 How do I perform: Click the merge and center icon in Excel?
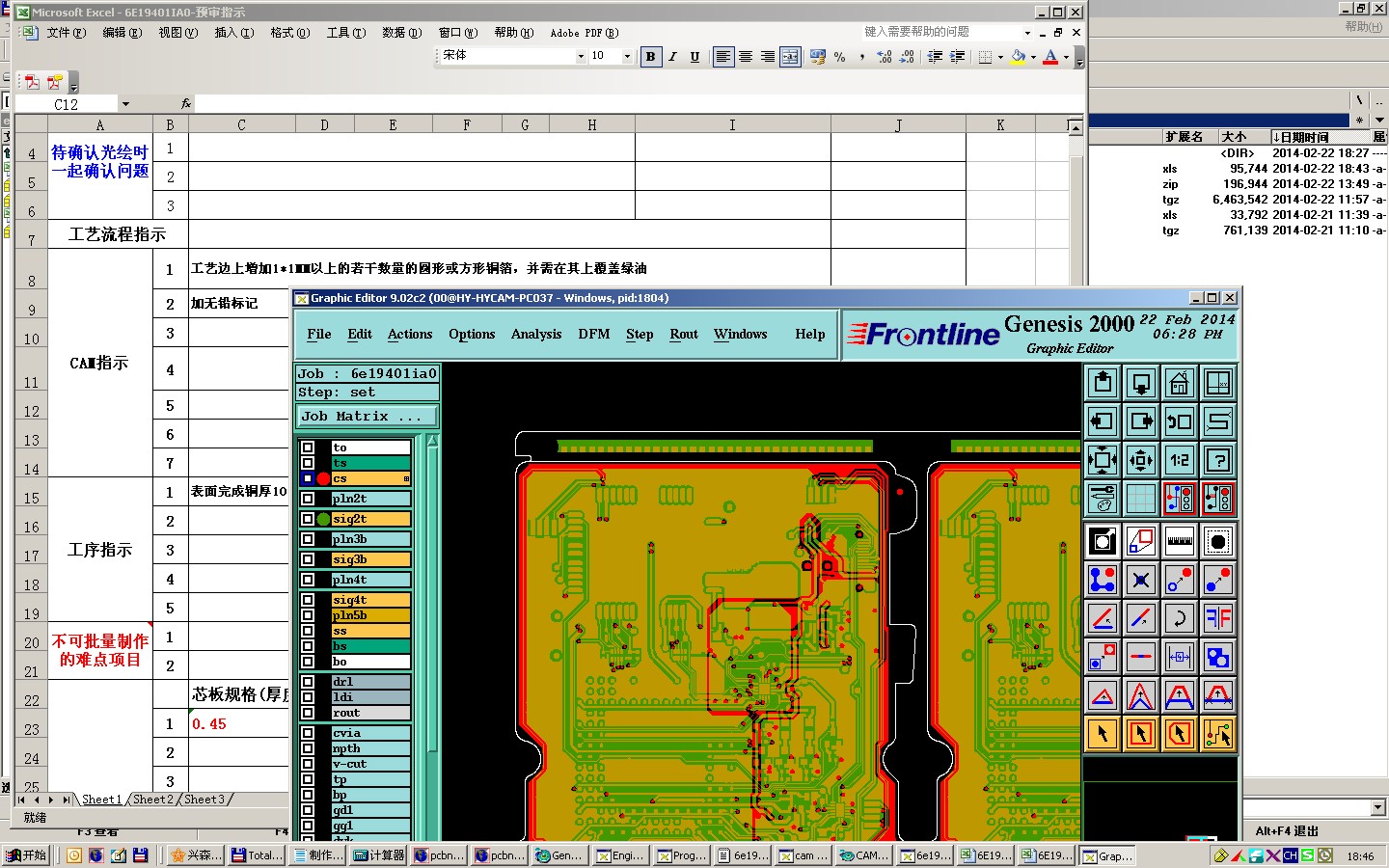click(x=790, y=57)
